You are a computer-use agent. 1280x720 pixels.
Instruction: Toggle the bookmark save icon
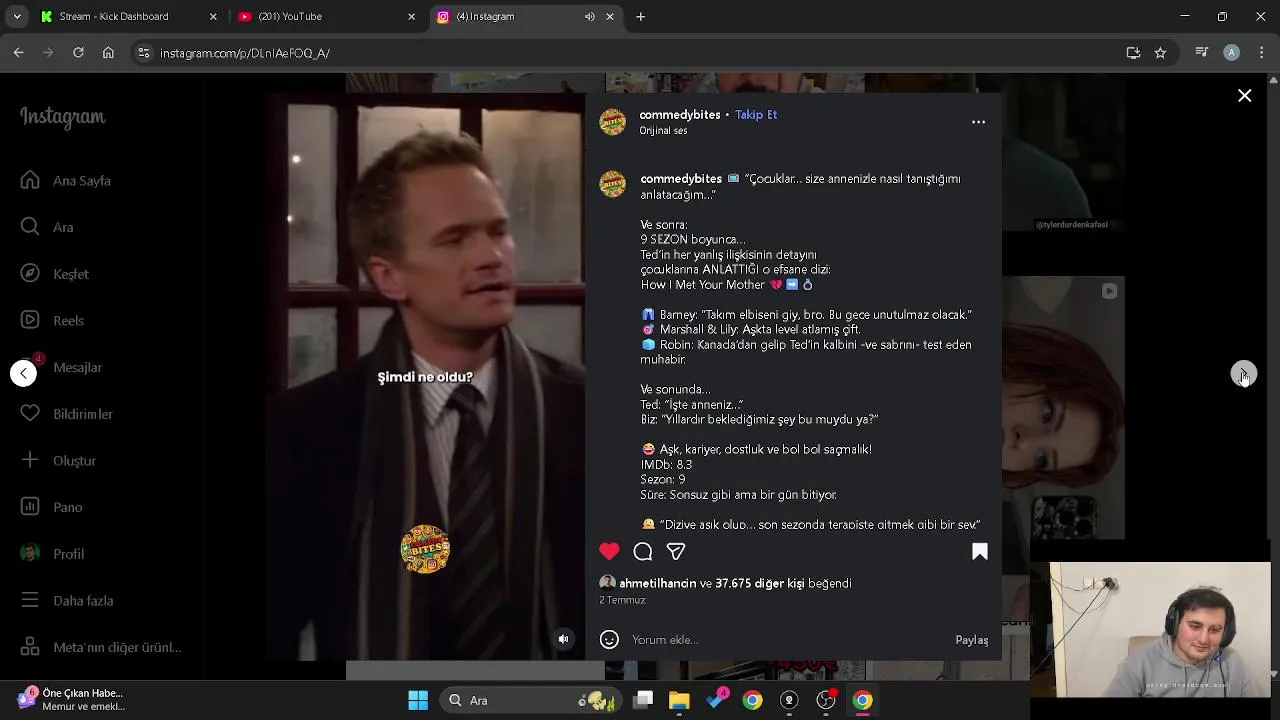980,551
